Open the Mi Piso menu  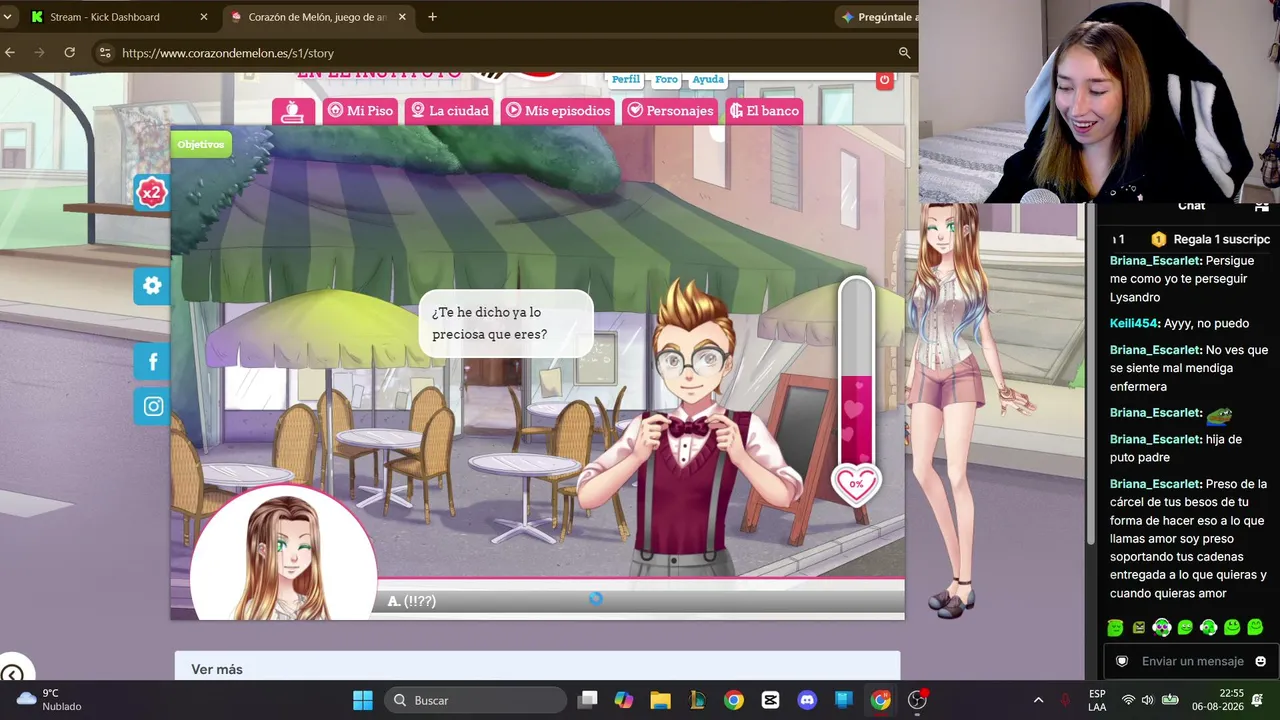pos(360,111)
